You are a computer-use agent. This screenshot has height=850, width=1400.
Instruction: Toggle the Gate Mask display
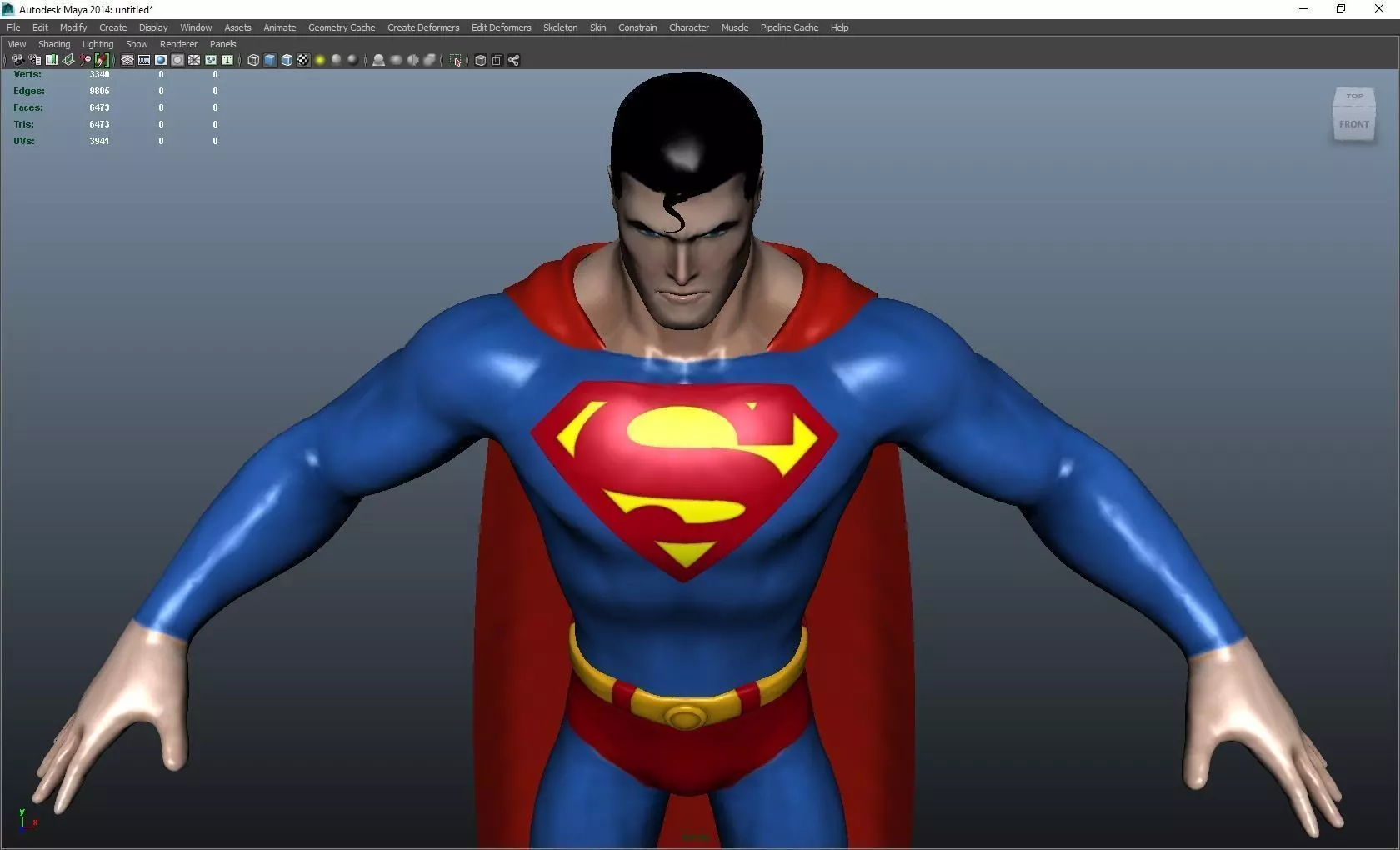(177, 60)
